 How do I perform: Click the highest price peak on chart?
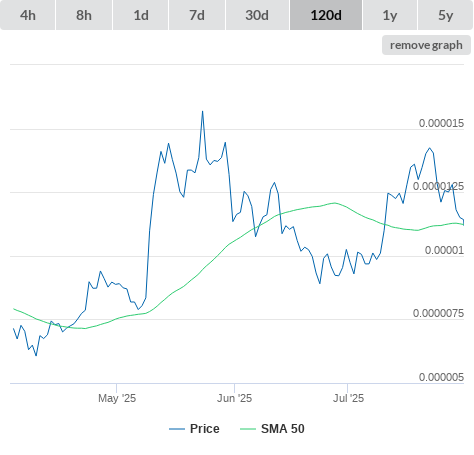[202, 112]
